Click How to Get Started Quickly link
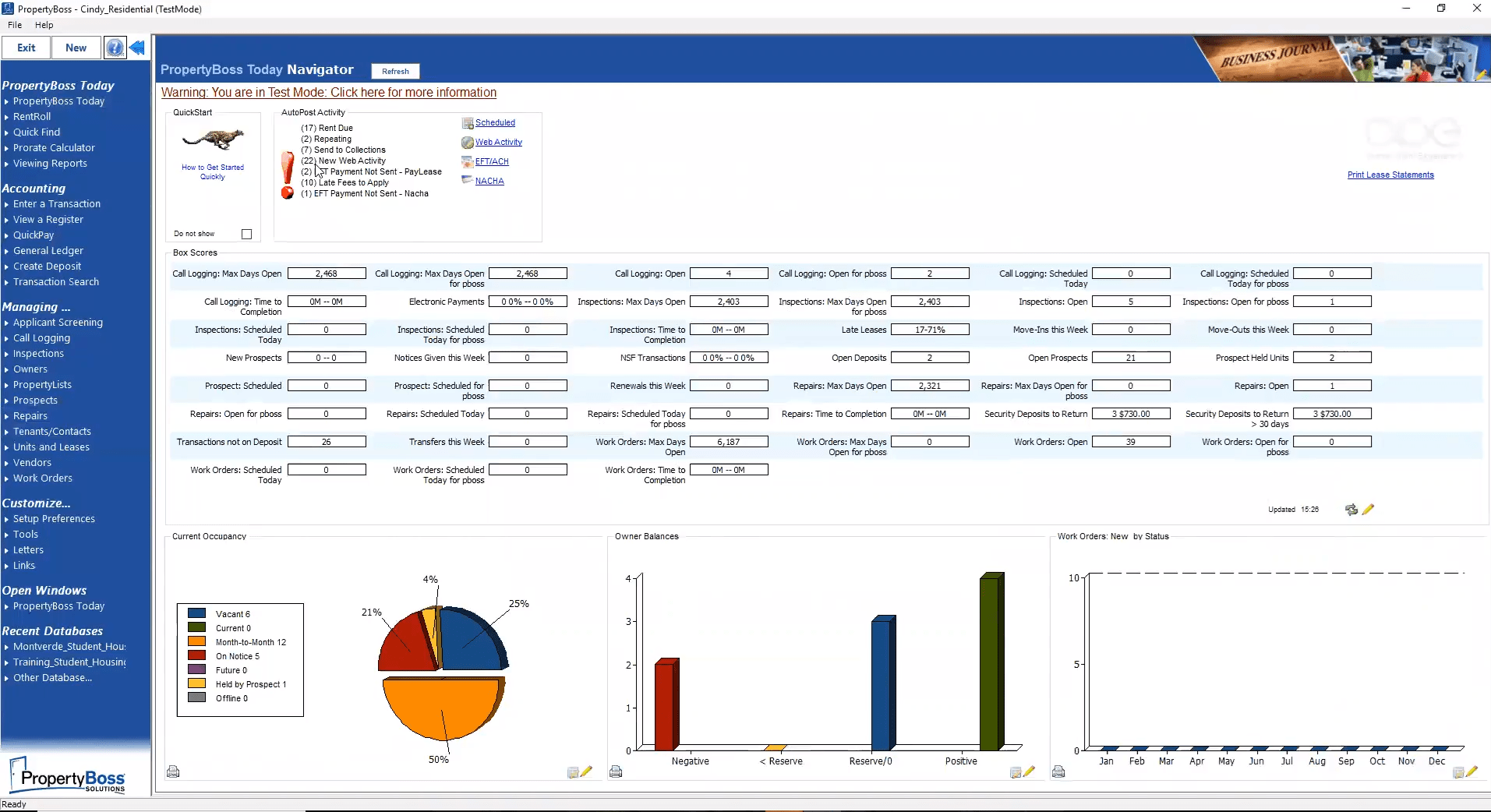The image size is (1491, 812). pos(213,172)
